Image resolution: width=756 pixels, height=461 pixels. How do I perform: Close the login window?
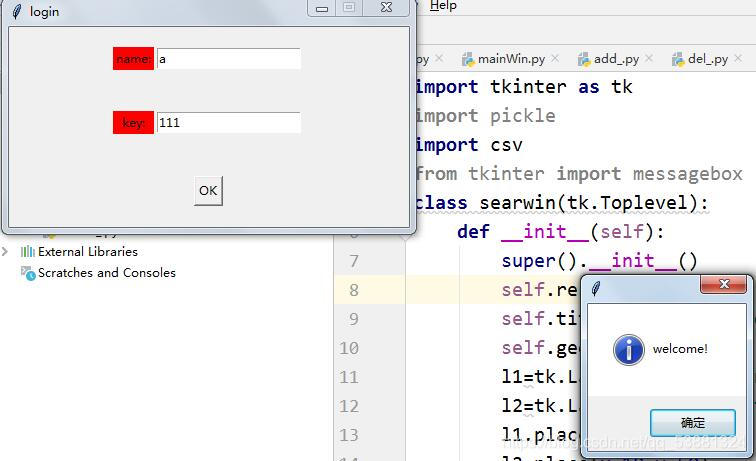coord(386,8)
